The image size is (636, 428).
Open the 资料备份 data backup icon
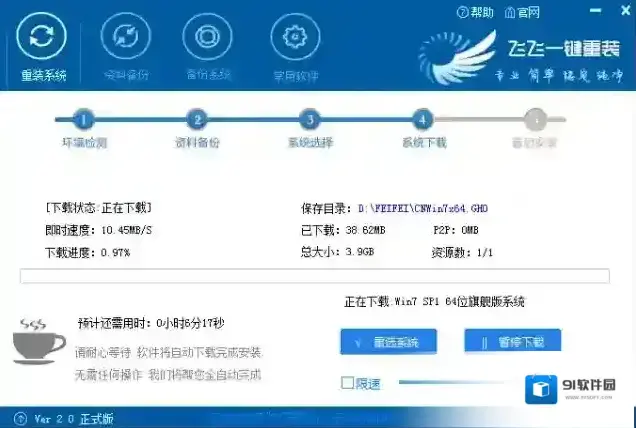tap(126, 40)
